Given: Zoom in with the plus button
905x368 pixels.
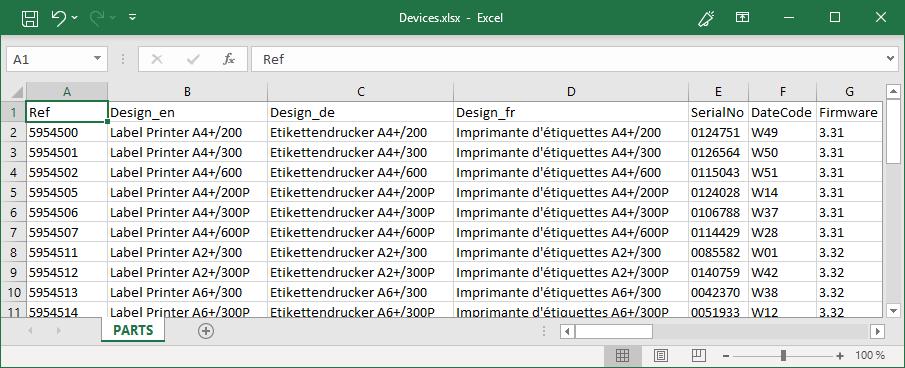Looking at the screenshot, I should [840, 356].
